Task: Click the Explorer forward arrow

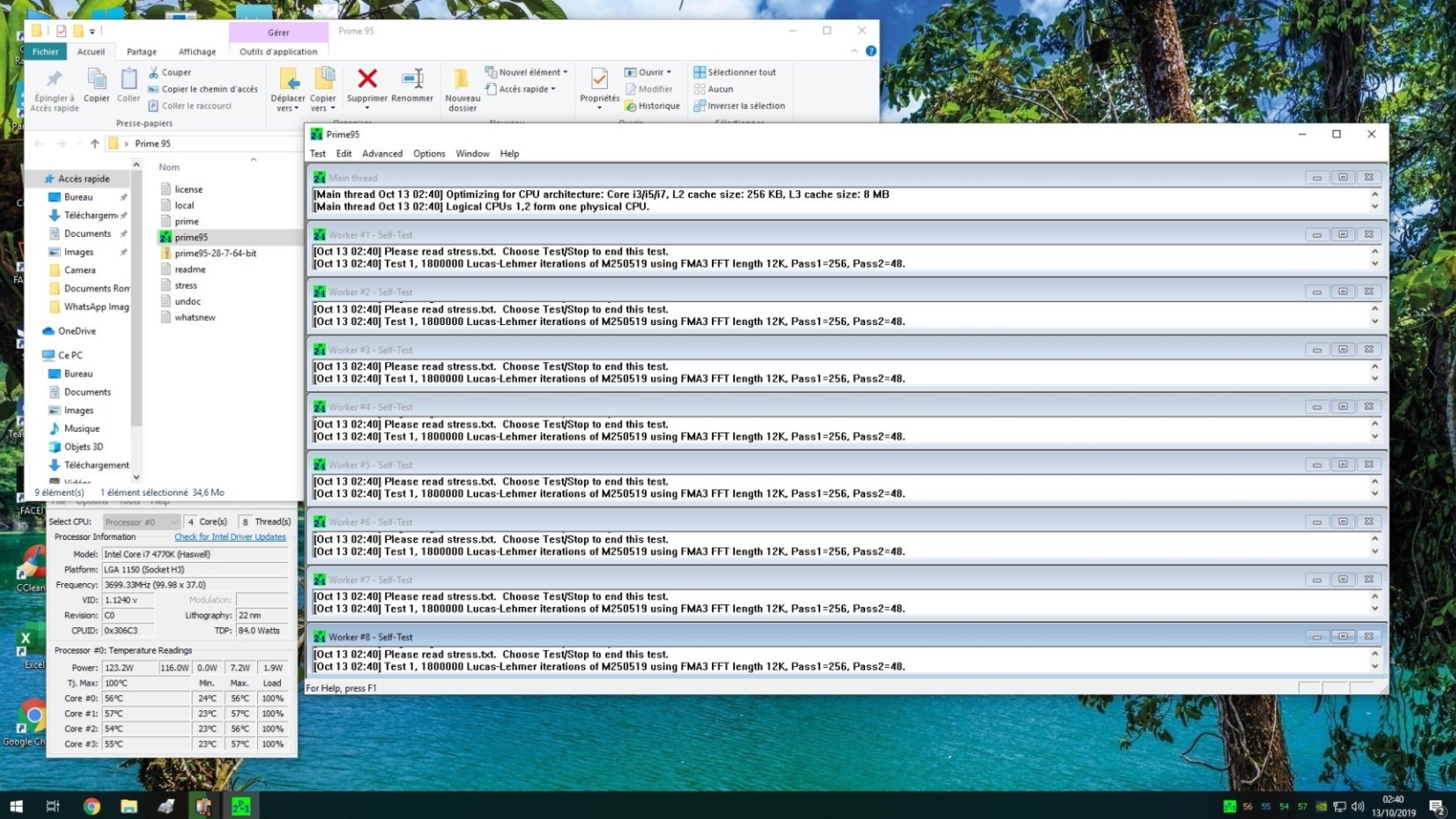Action: [61, 143]
